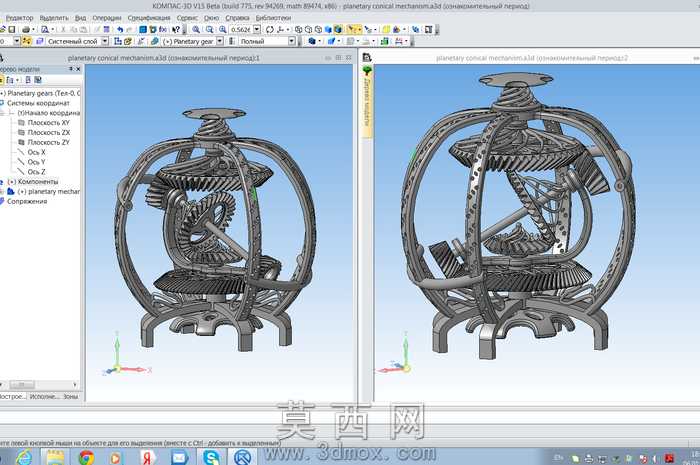Open the Системный слой layer dropdown
This screenshot has width=700, height=465.
104,41
